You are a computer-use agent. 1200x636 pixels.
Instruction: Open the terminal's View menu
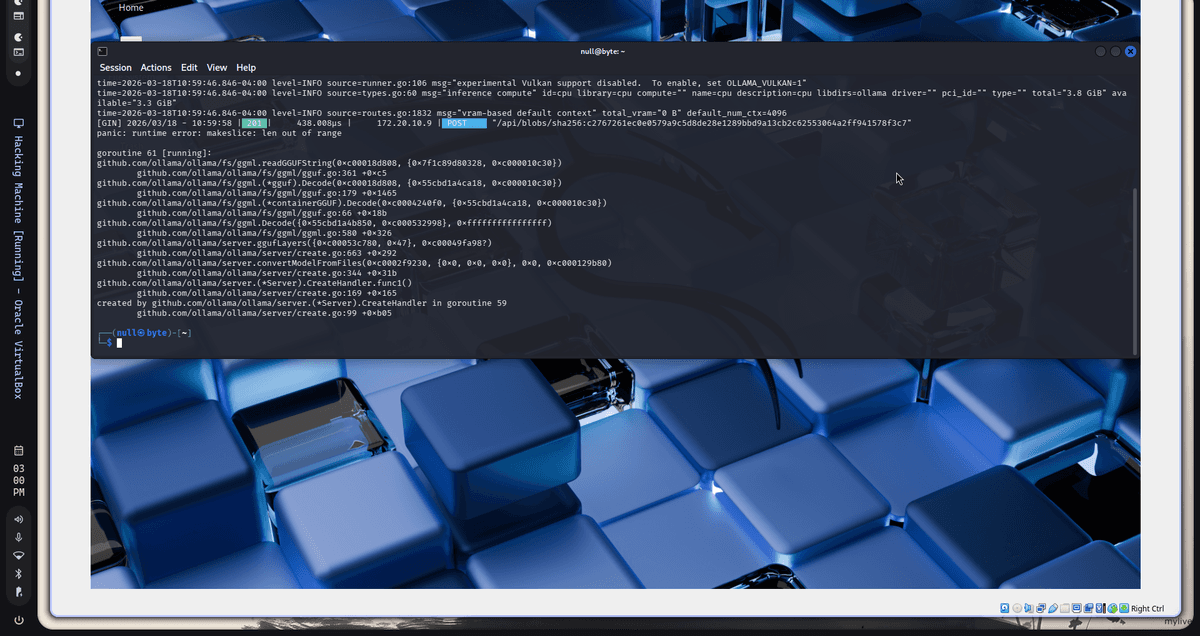point(217,68)
